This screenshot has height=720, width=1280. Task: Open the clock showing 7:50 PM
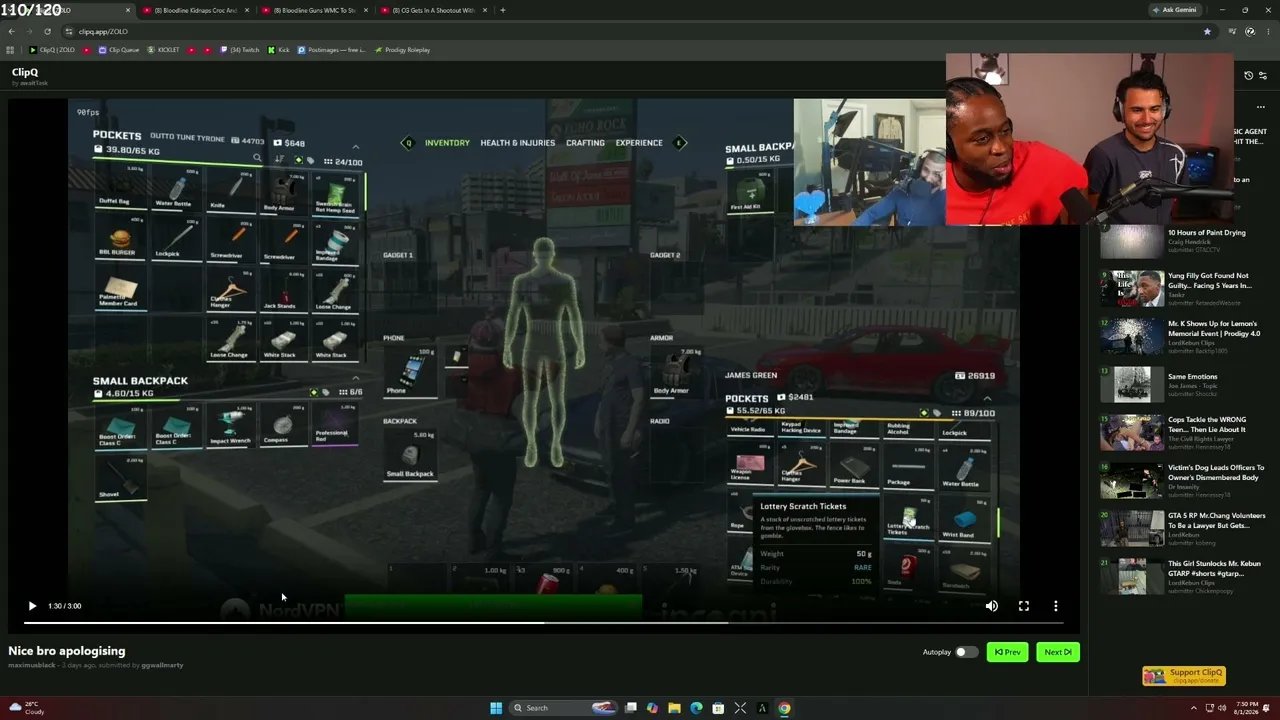pyautogui.click(x=1245, y=708)
